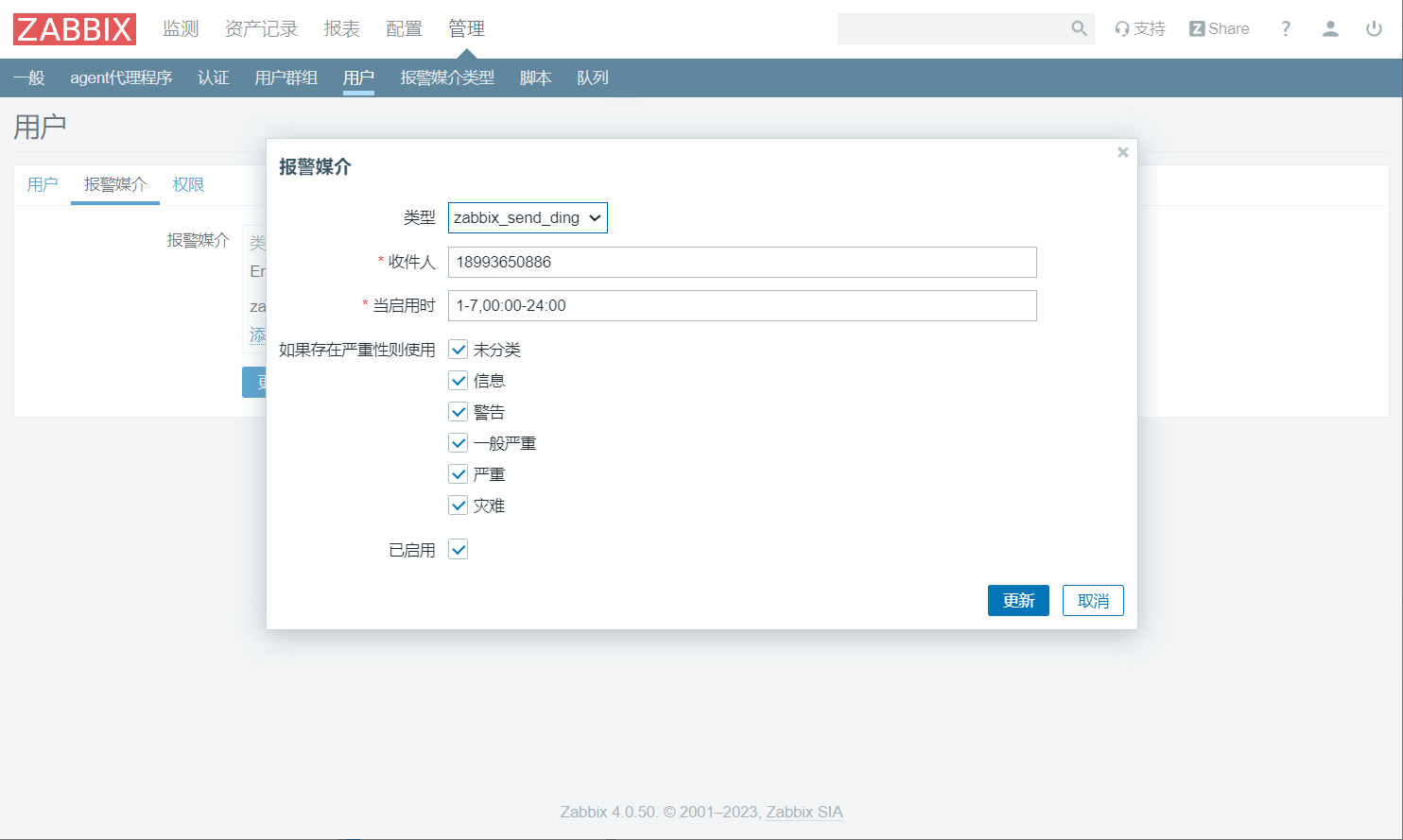Click the power sign-out icon
The height and width of the screenshot is (840, 1403).
tap(1374, 28)
